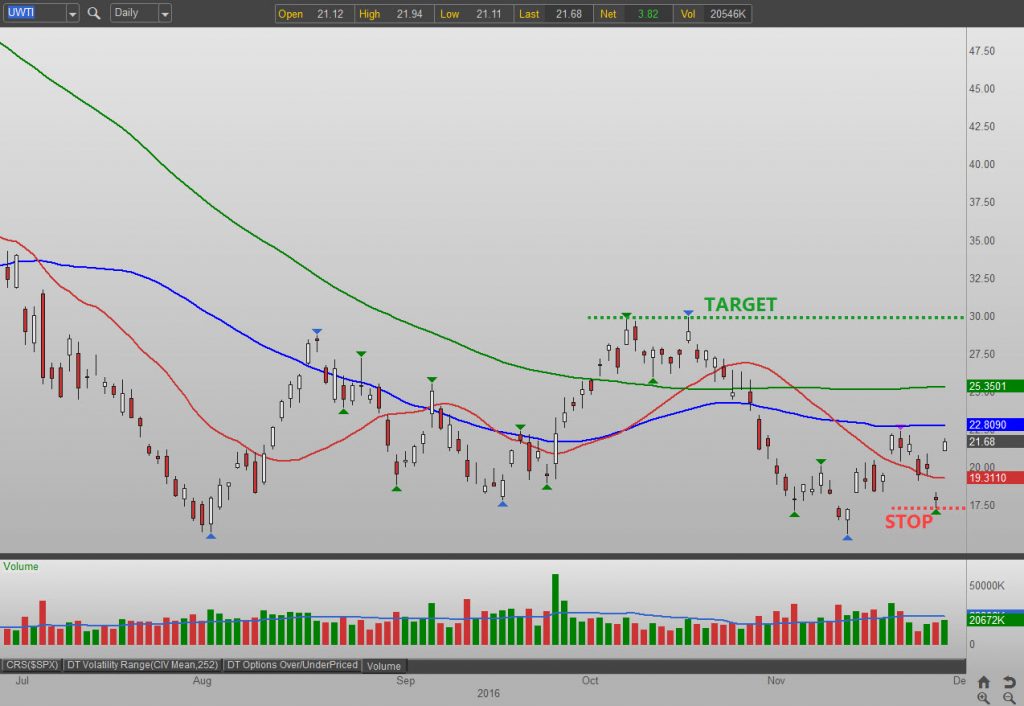The width and height of the screenshot is (1024, 706).
Task: Click the zoom in magnifier icon
Action: [984, 697]
